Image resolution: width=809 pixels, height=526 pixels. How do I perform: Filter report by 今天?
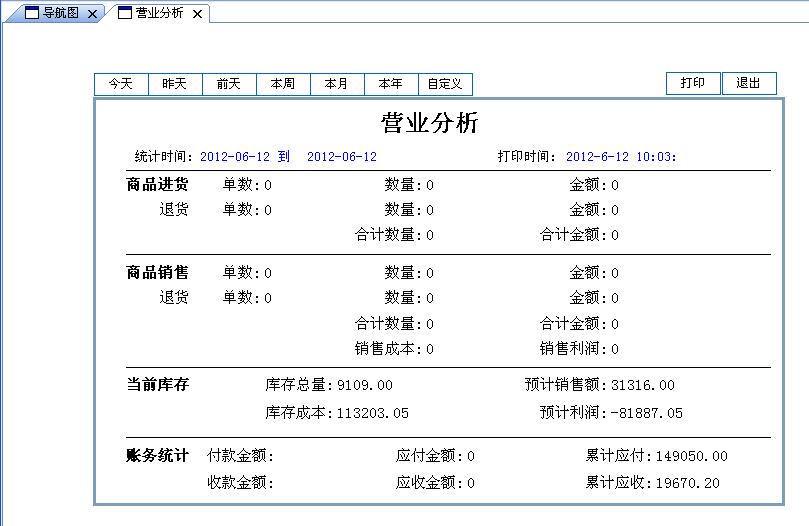point(121,84)
